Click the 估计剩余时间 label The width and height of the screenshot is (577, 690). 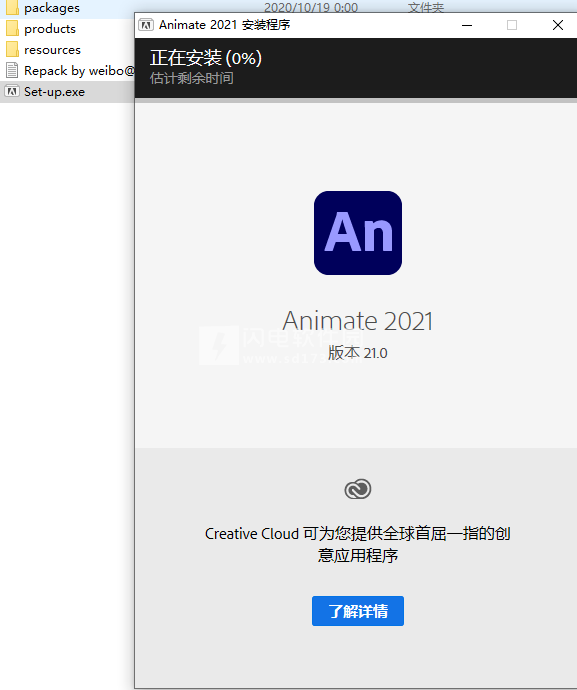[x=191, y=78]
